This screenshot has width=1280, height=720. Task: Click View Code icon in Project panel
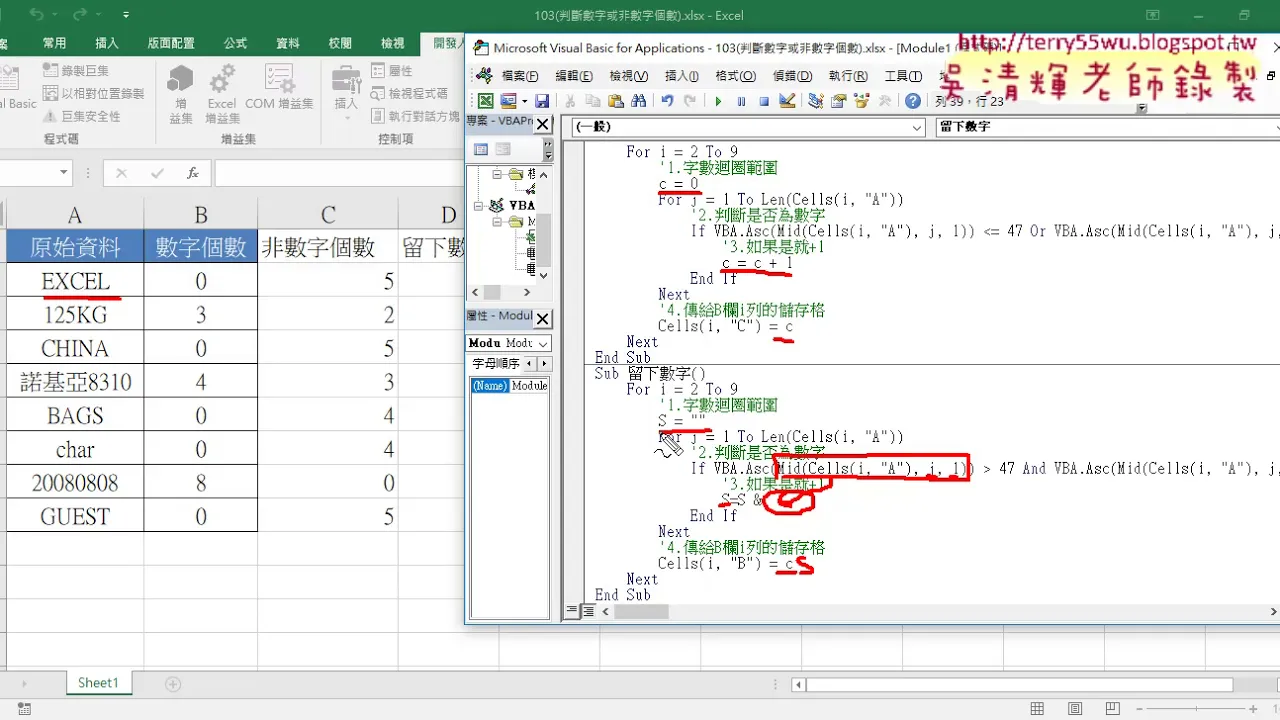click(x=481, y=149)
